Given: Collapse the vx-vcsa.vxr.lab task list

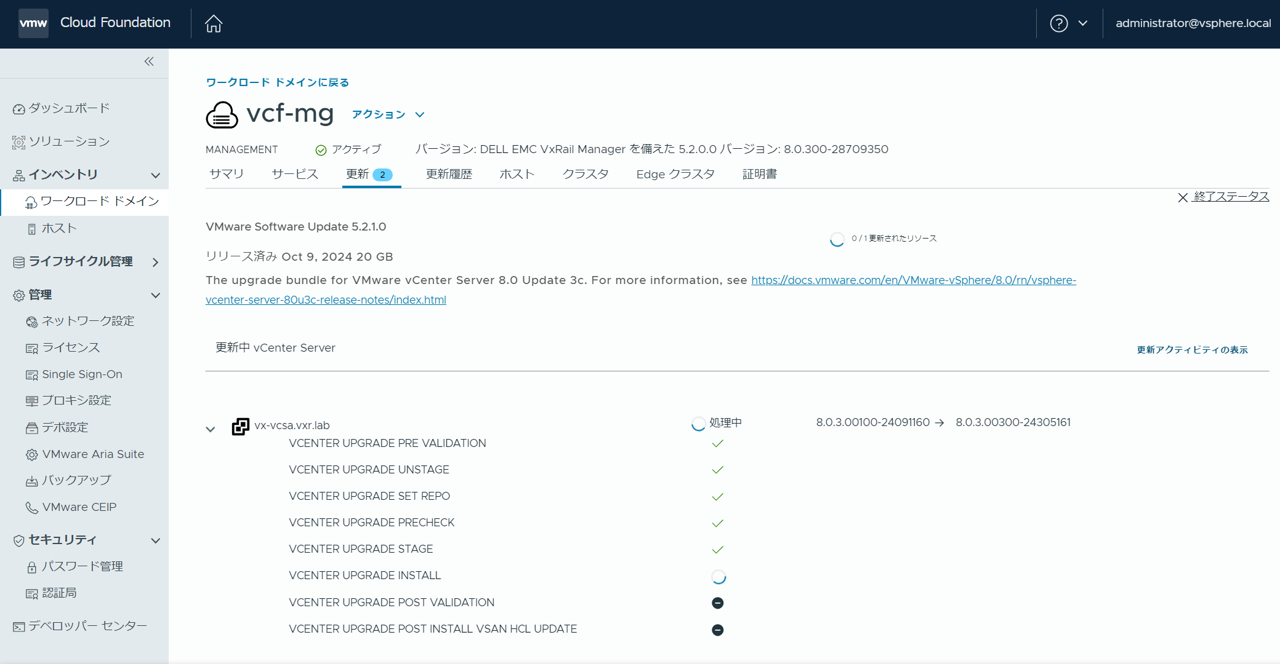Looking at the screenshot, I should pyautogui.click(x=210, y=429).
